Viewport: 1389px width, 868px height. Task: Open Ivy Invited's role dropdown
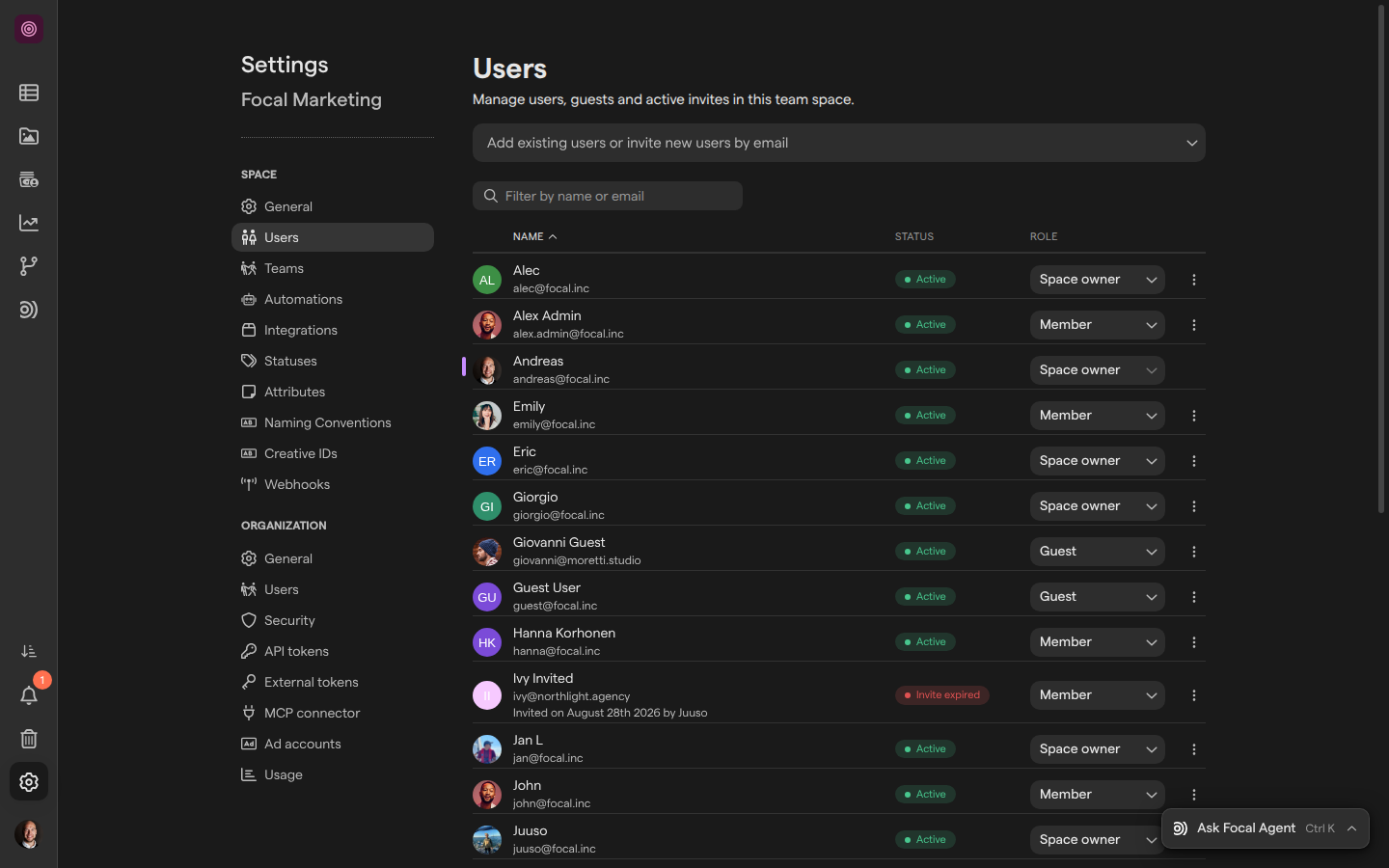tap(1098, 695)
